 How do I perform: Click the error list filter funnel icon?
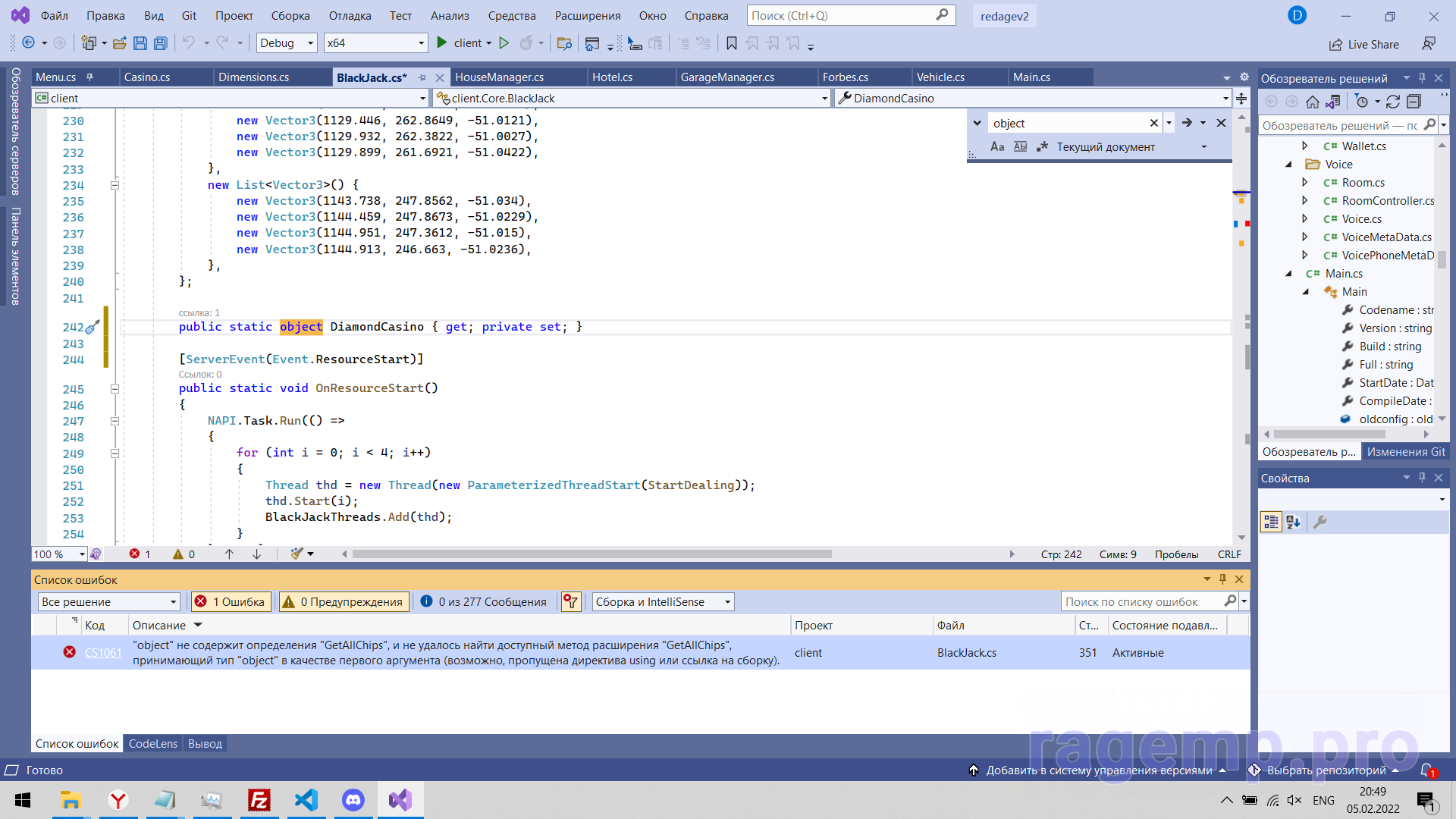point(570,602)
